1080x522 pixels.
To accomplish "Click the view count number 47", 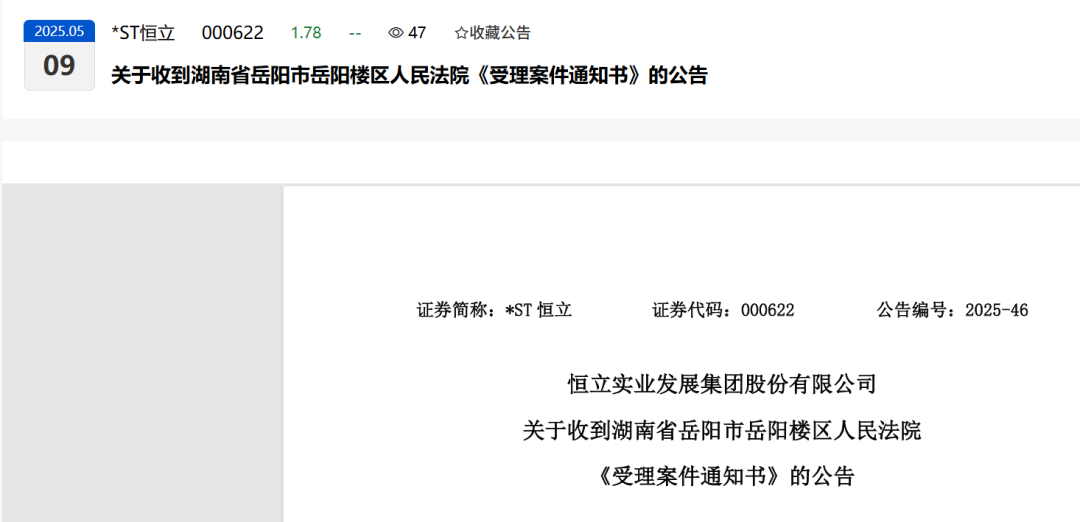I will pos(417,32).
